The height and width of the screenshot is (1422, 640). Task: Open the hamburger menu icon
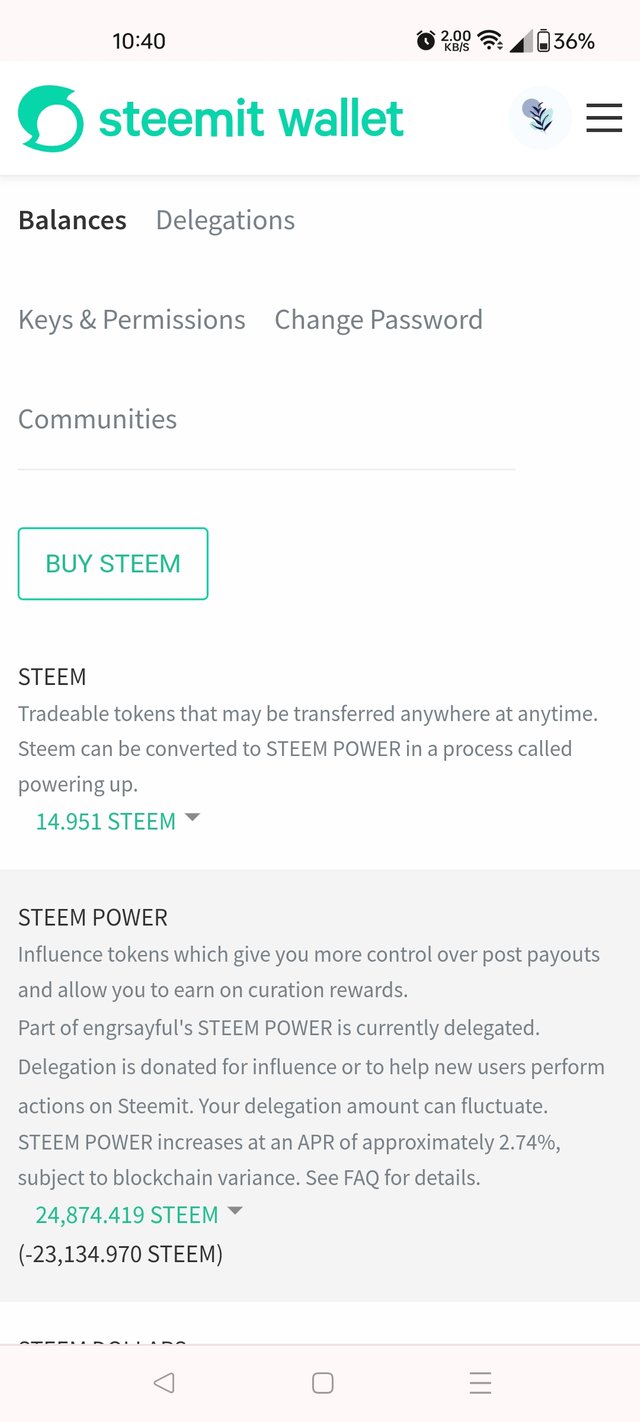point(604,118)
